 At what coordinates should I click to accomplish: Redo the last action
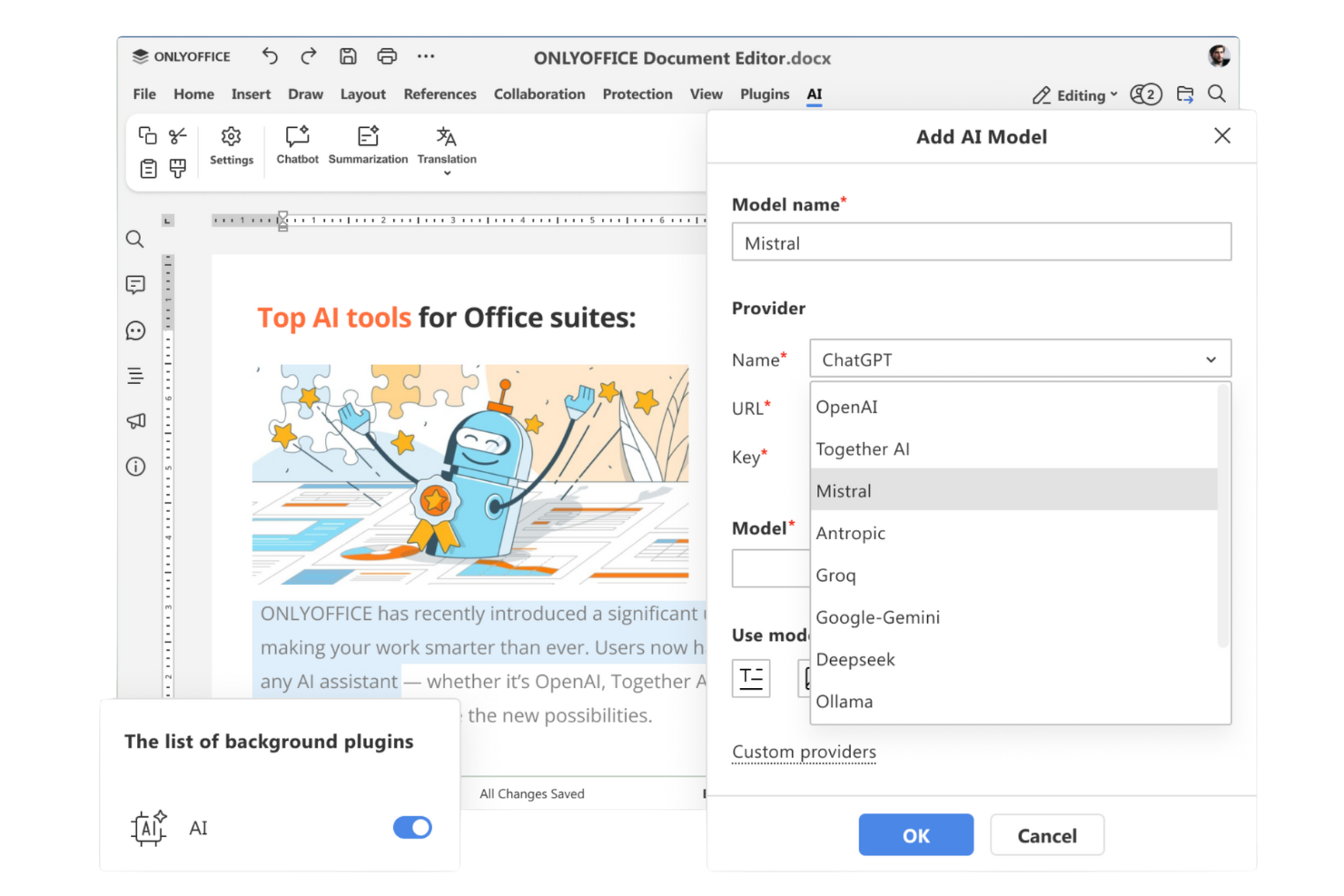pyautogui.click(x=309, y=56)
